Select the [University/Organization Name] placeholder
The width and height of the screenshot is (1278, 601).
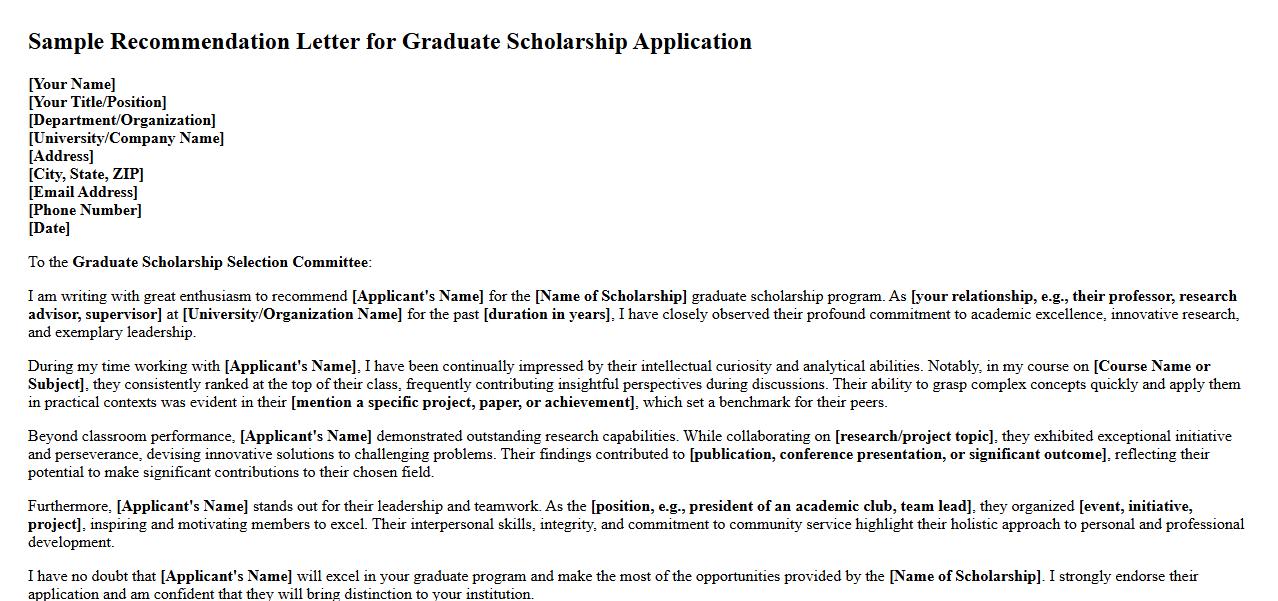pyautogui.click(x=292, y=314)
